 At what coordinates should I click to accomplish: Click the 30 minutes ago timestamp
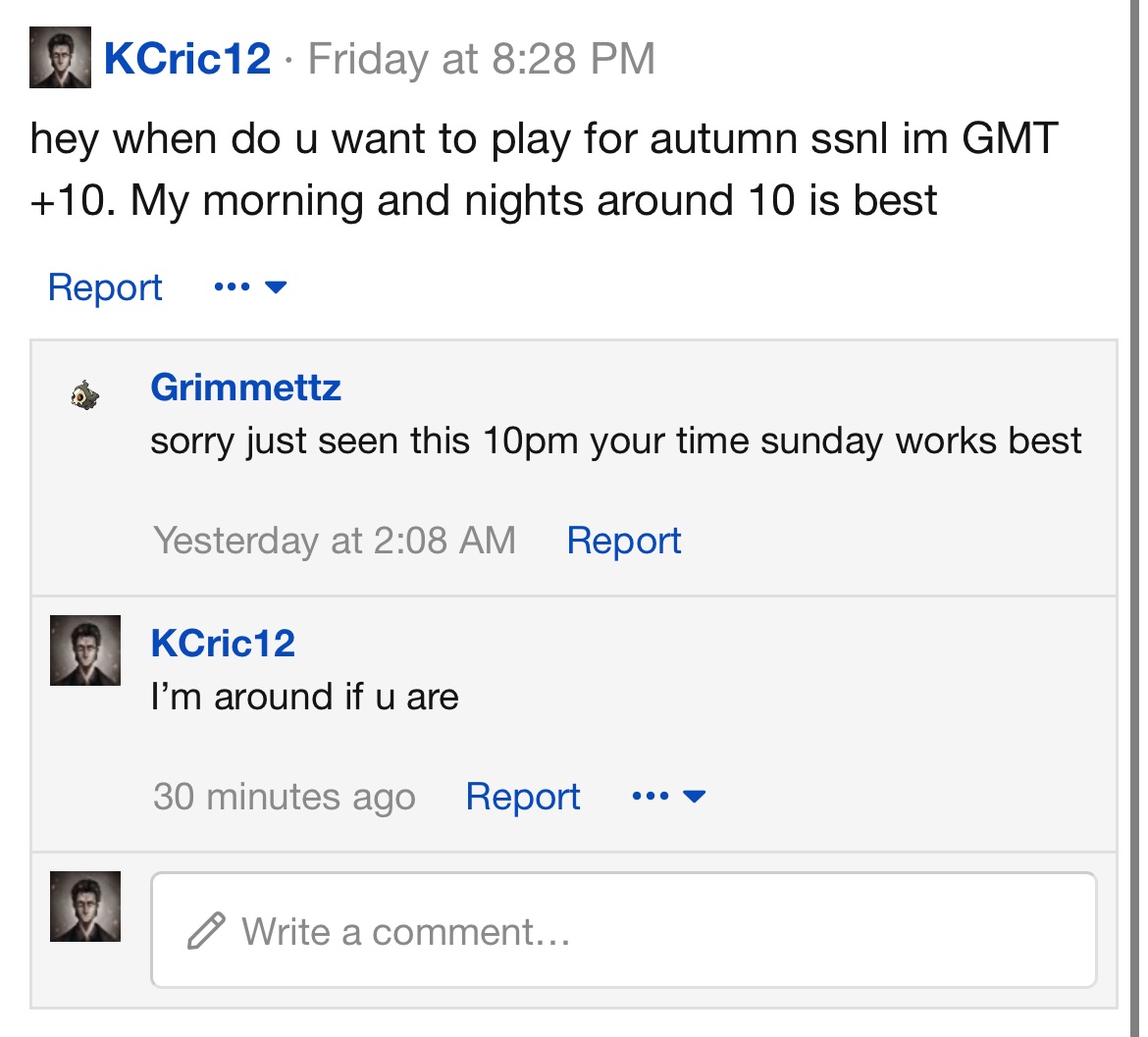pos(284,797)
